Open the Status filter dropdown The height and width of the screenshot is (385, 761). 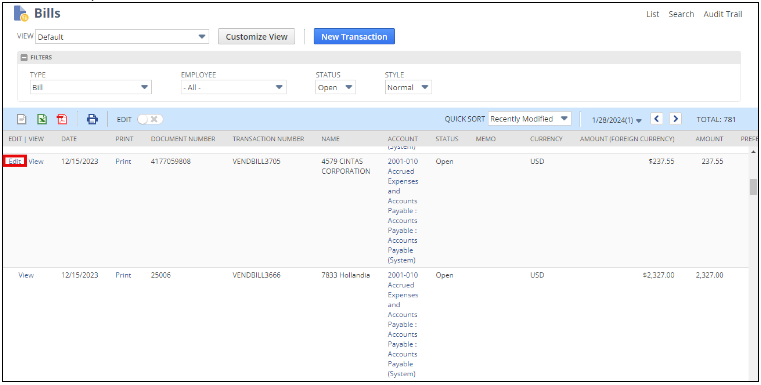[335, 87]
